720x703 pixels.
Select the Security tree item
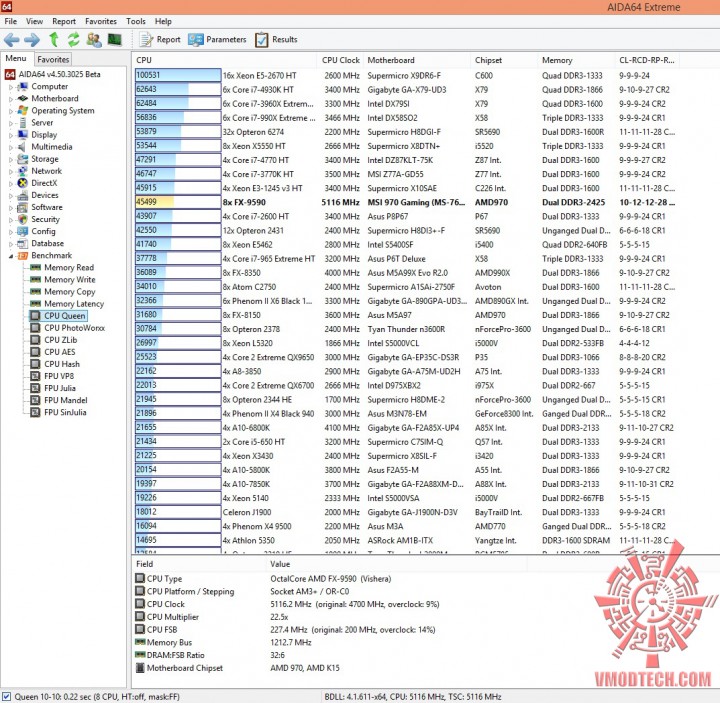45,219
